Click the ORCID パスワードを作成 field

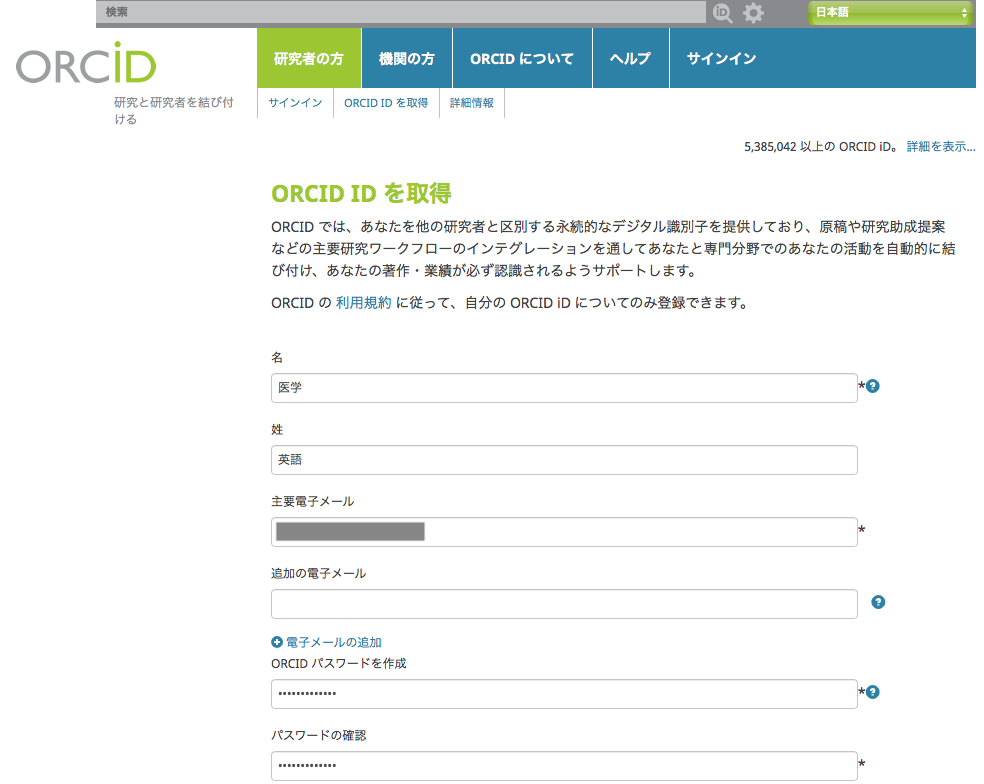(564, 694)
